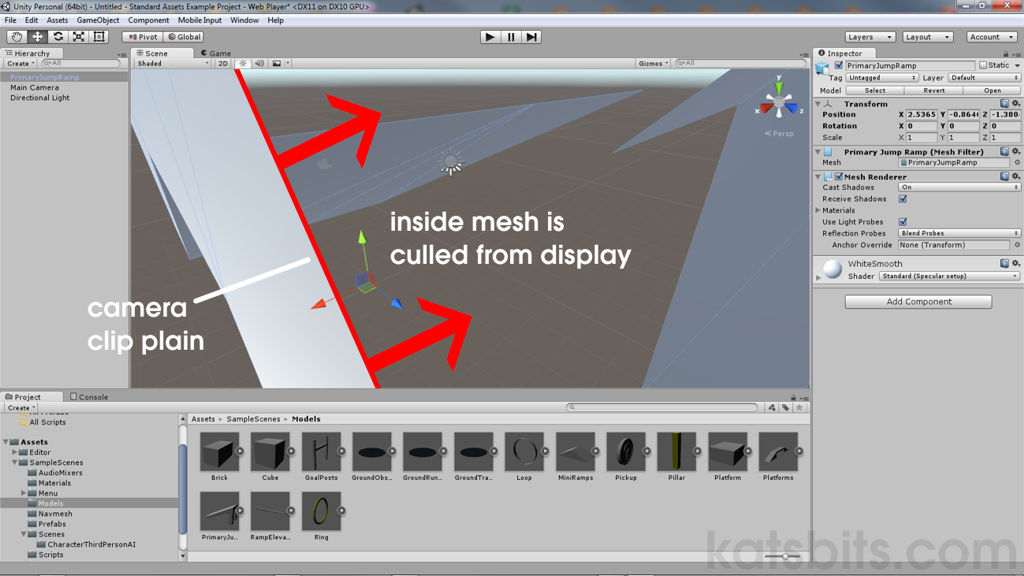
Task: Open the Layout dropdown
Action: click(x=928, y=37)
